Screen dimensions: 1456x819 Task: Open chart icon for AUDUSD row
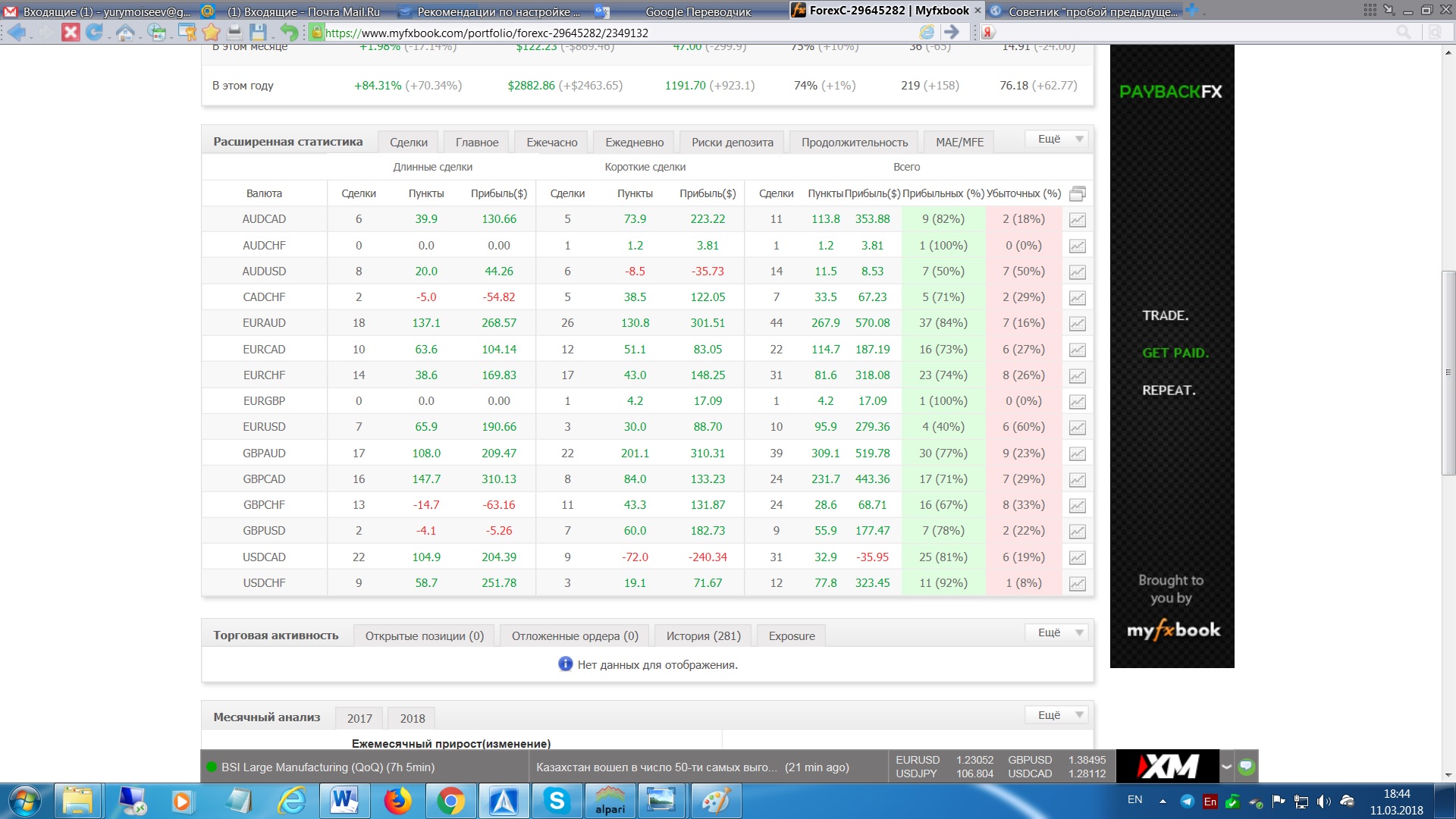click(x=1077, y=272)
